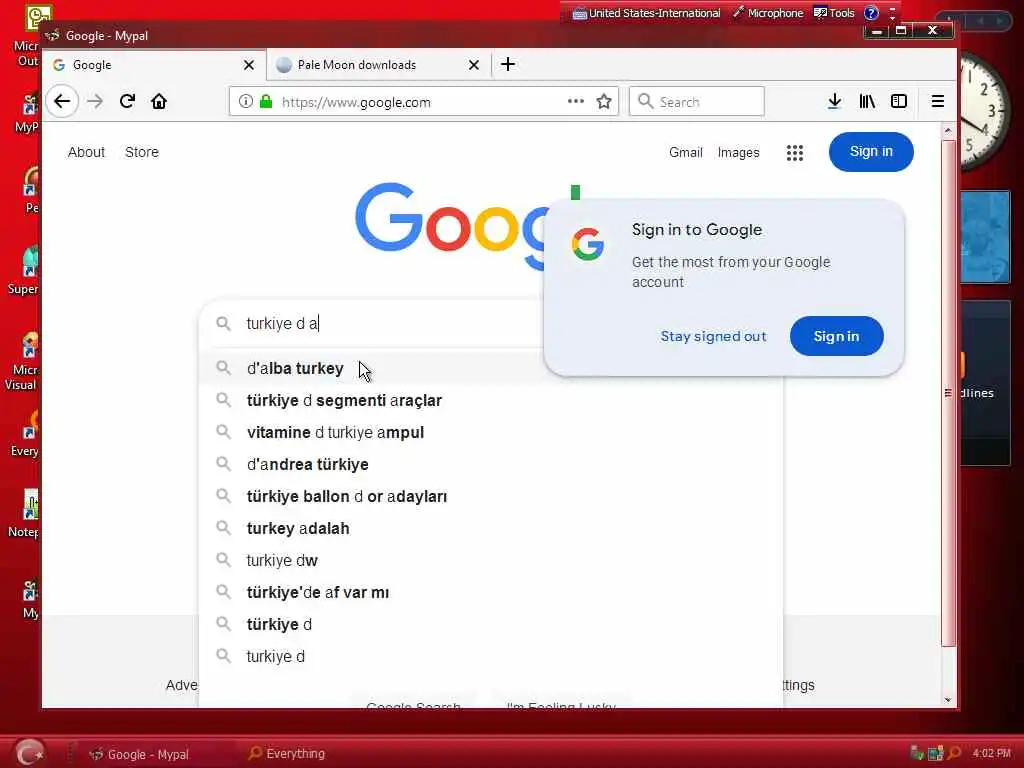Click Microphone in the language bar
Image resolution: width=1024 pixels, height=768 pixels.
pos(767,12)
